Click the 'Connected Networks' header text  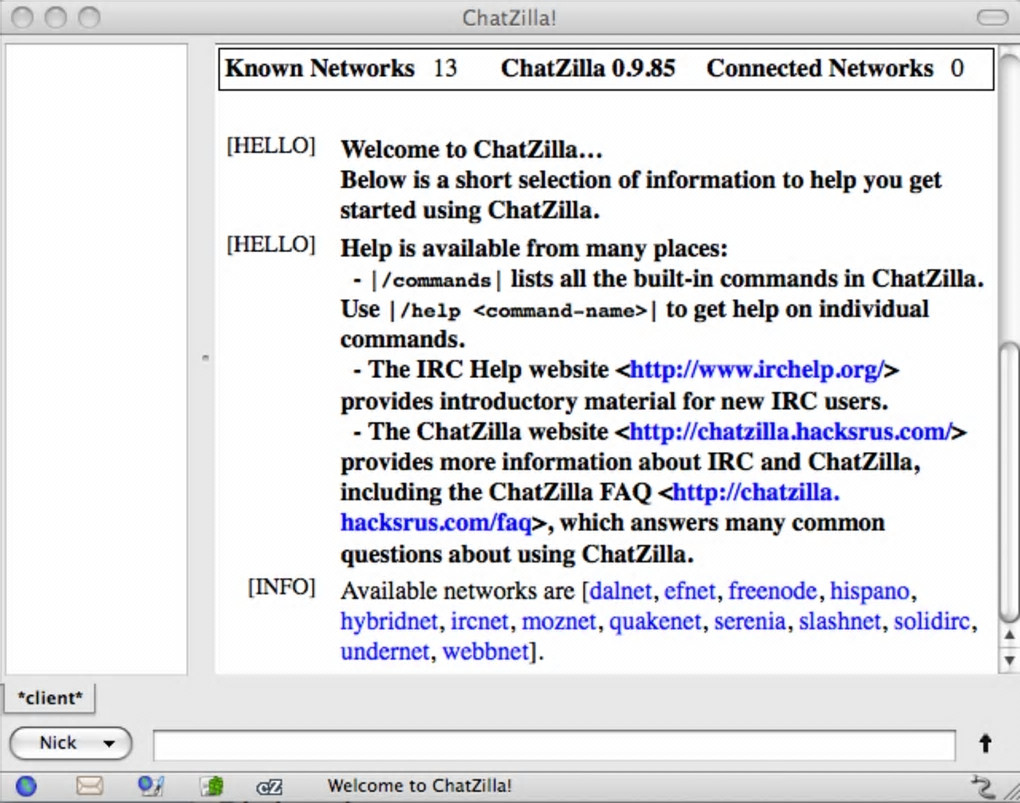(820, 68)
